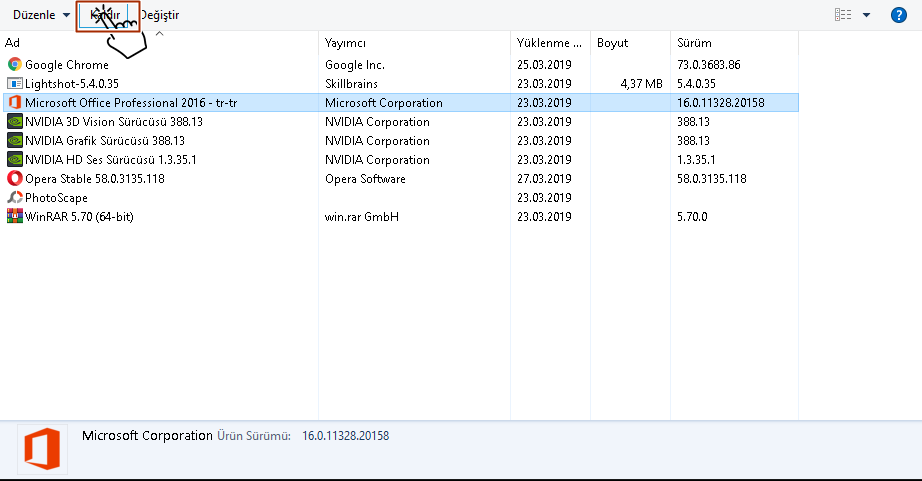Sort by the Yüklenme date column header
The width and height of the screenshot is (922, 481).
pyautogui.click(x=550, y=43)
